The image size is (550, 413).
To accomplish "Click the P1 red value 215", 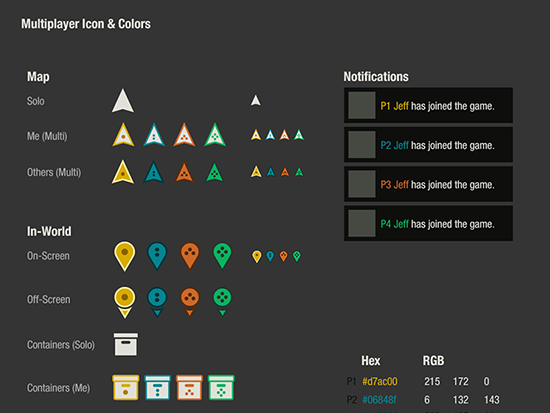I will tap(432, 381).
